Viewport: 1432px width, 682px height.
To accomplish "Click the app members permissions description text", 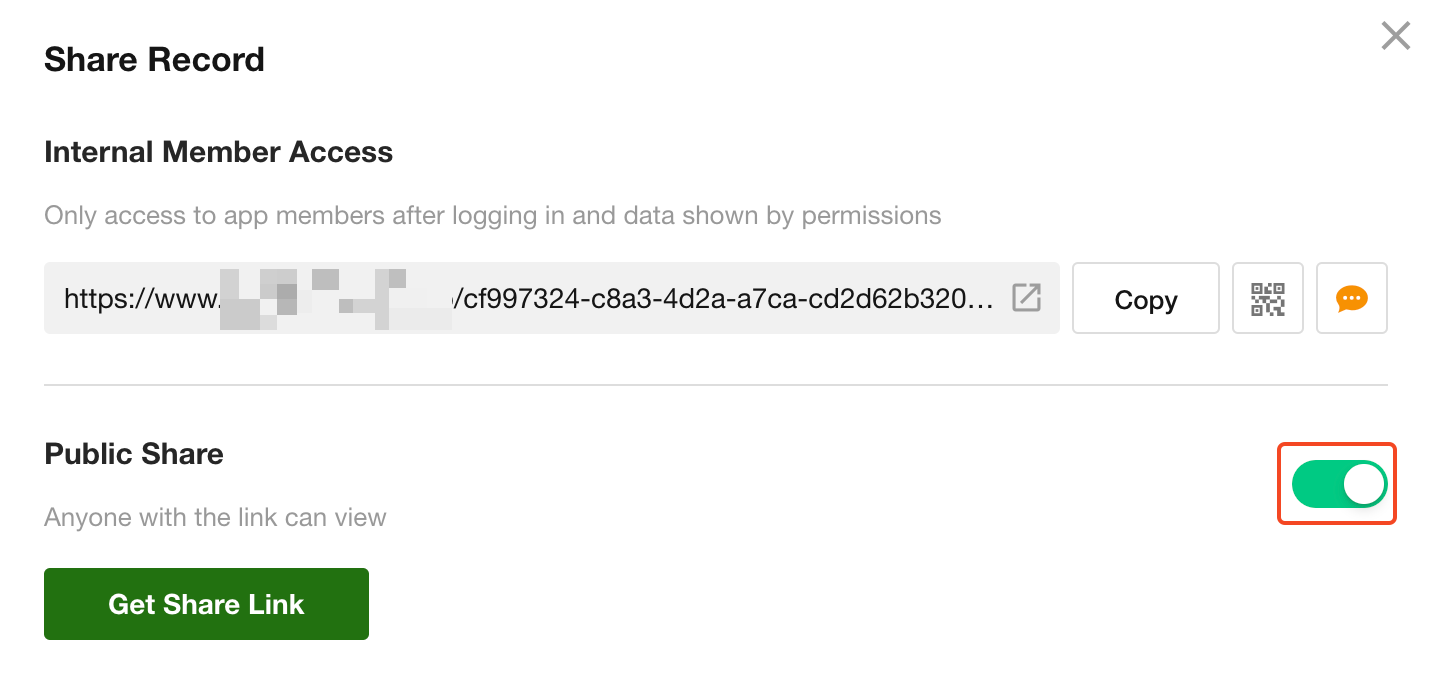I will tap(492, 215).
